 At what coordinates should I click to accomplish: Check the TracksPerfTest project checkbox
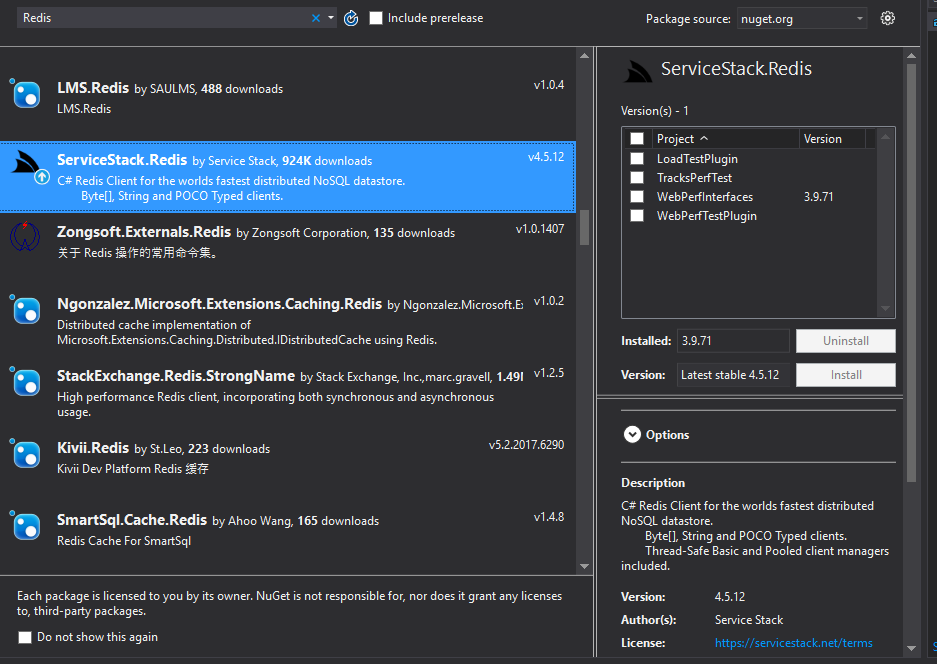[637, 178]
